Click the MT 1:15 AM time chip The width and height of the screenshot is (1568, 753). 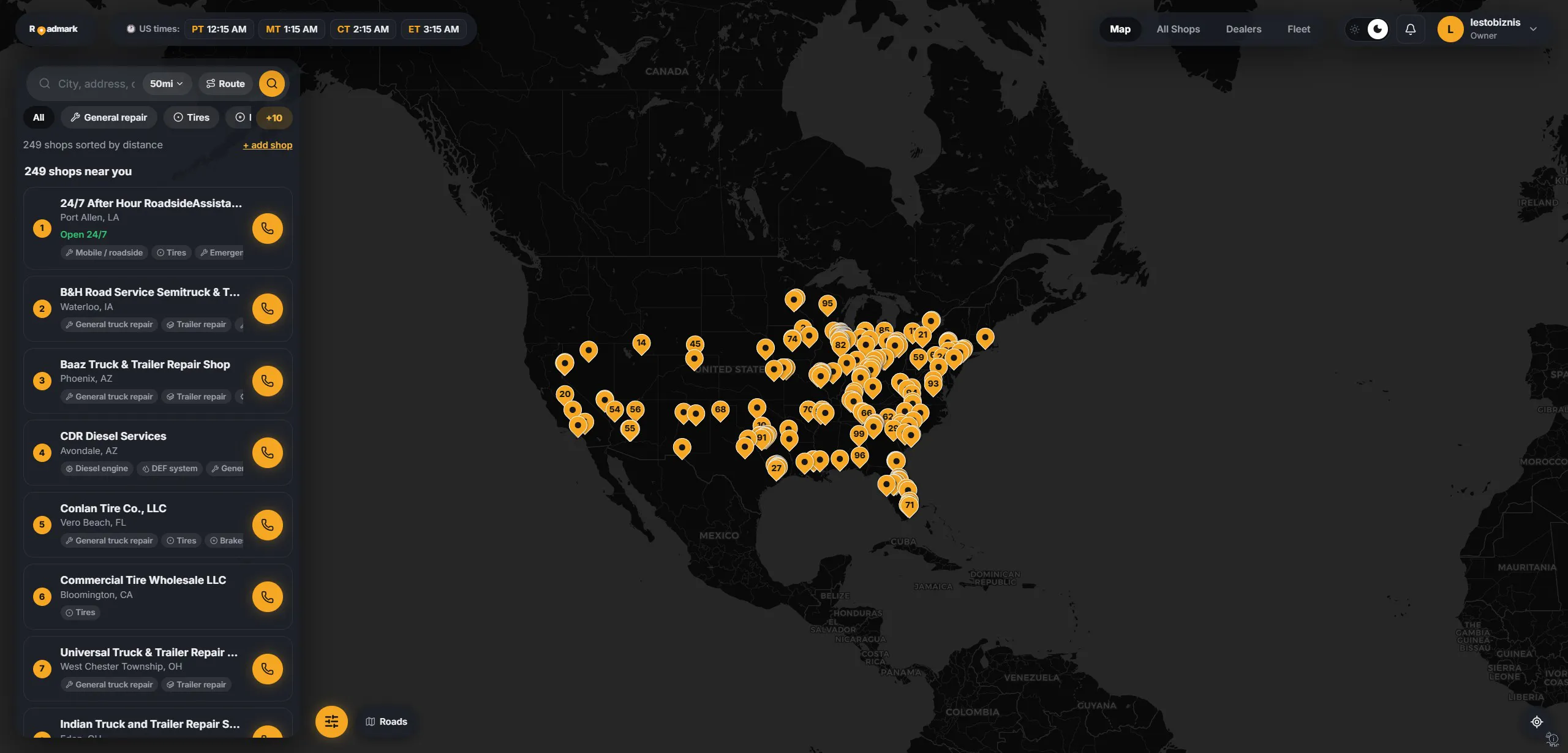(292, 29)
